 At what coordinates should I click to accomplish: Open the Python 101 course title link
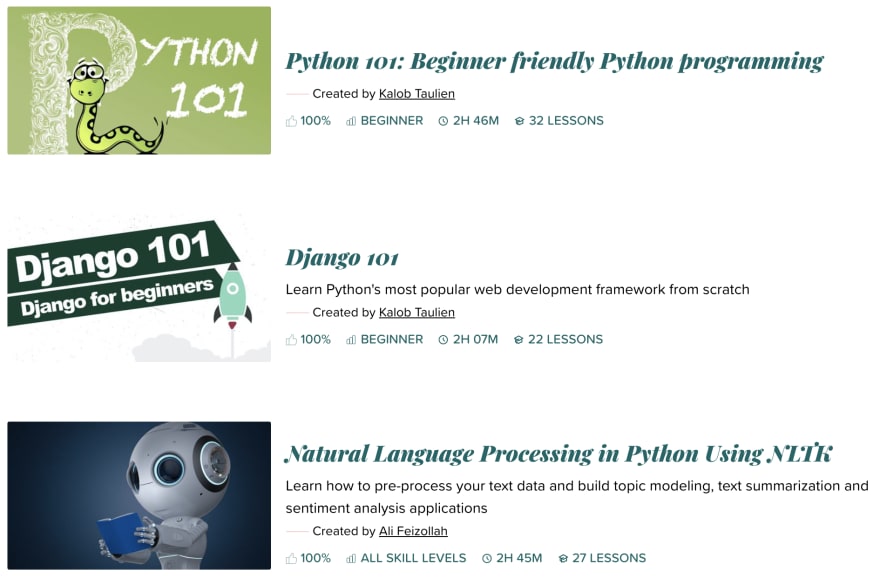tap(554, 62)
